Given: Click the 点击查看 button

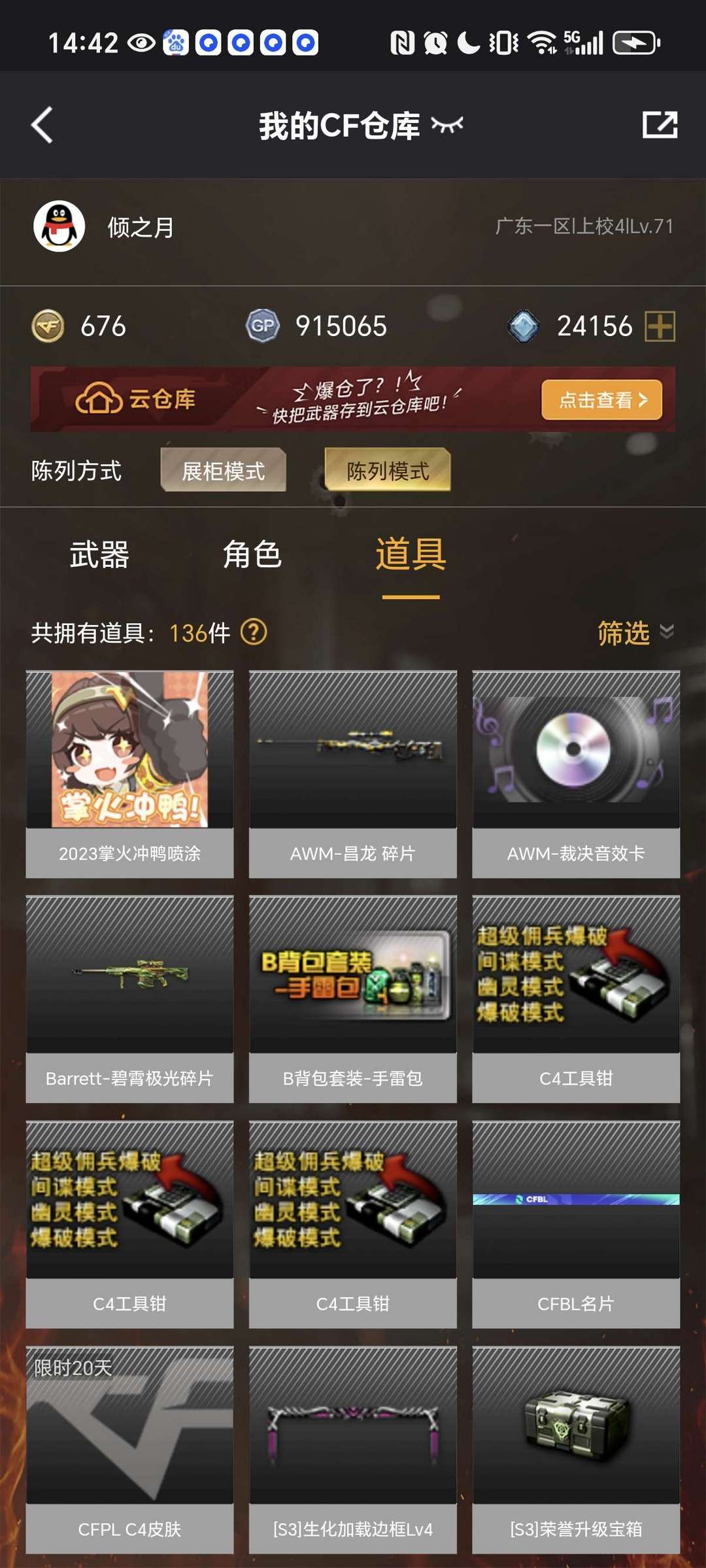Looking at the screenshot, I should click(x=602, y=400).
